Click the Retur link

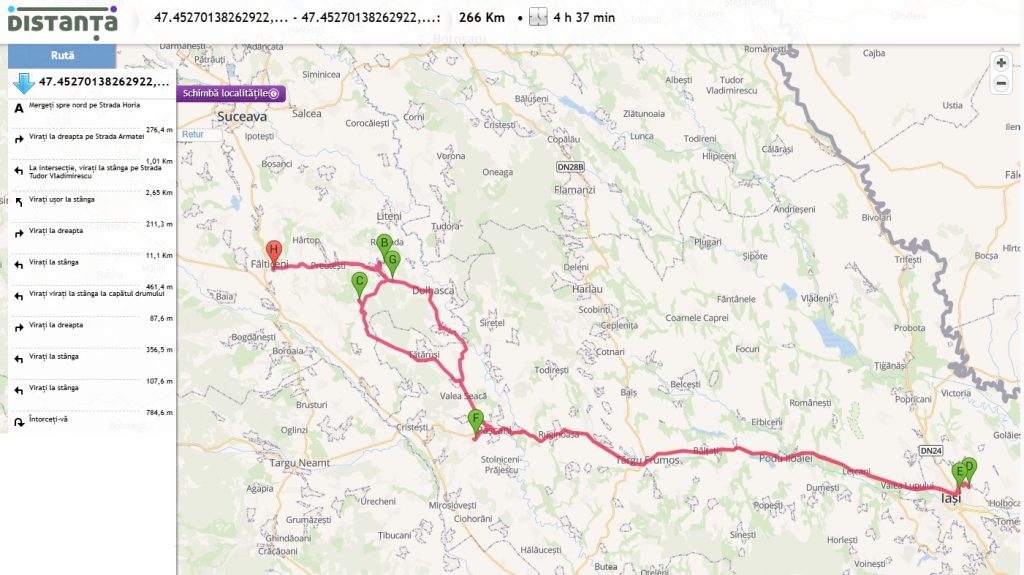tap(193, 134)
